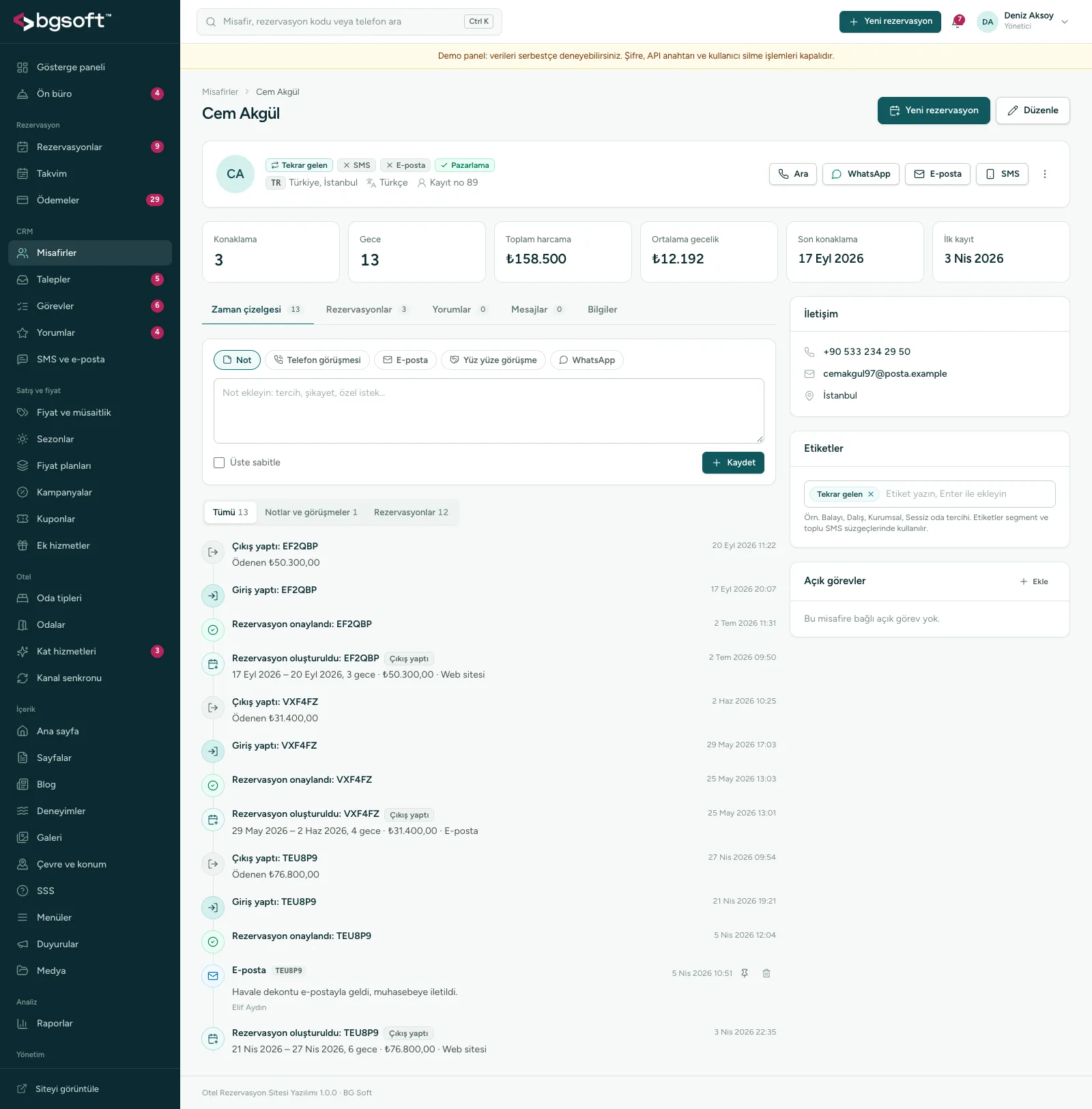The width and height of the screenshot is (1092, 1109).
Task: Focus the note text area
Action: (489, 411)
